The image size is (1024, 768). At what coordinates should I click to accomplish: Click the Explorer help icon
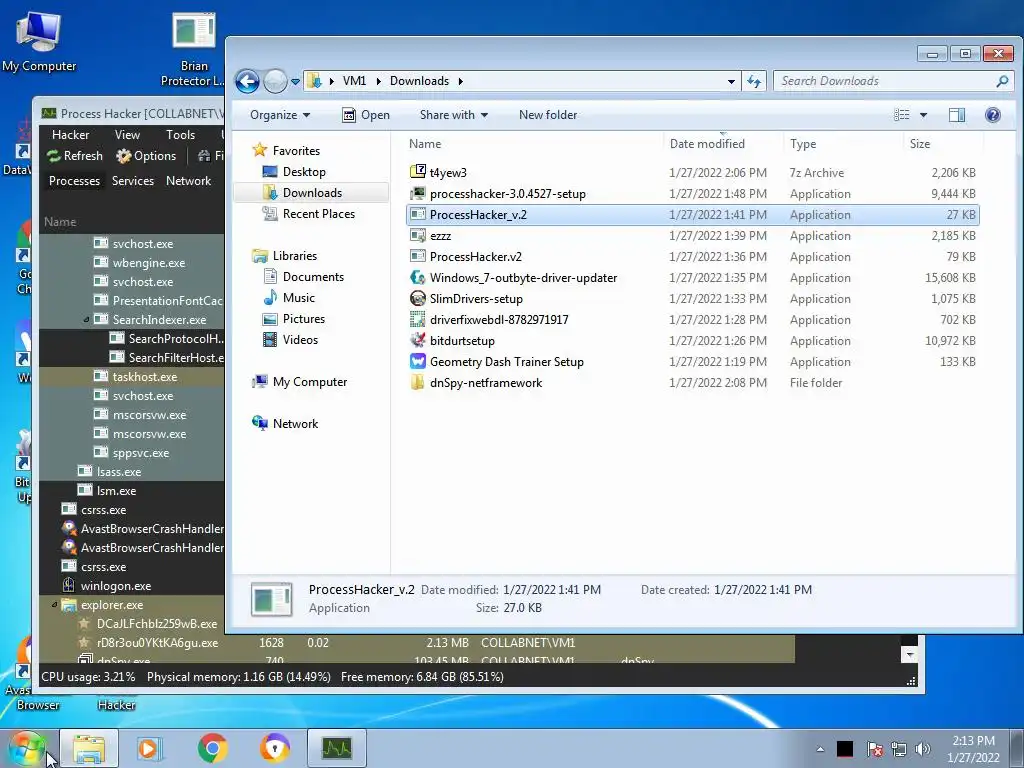[x=993, y=115]
